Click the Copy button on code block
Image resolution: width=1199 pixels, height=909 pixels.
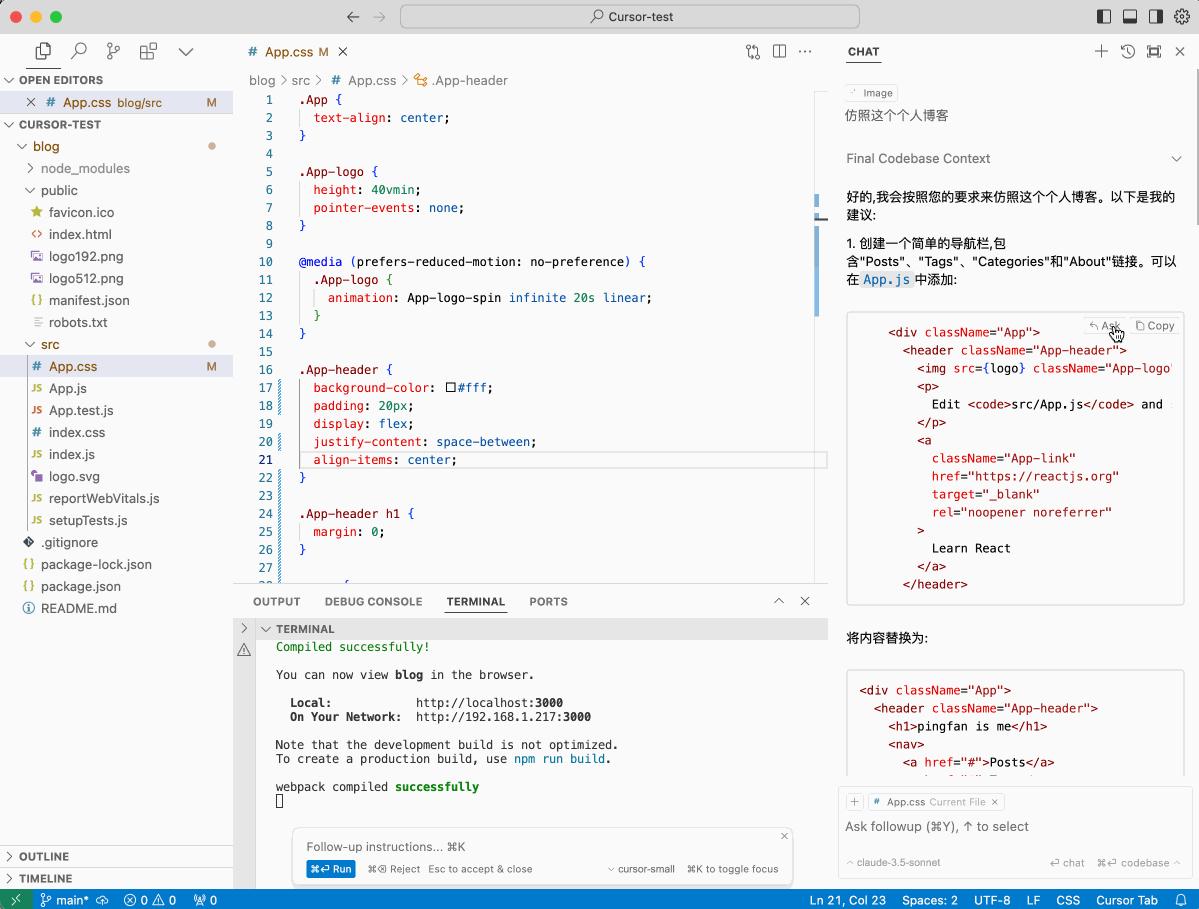pyautogui.click(x=1155, y=325)
